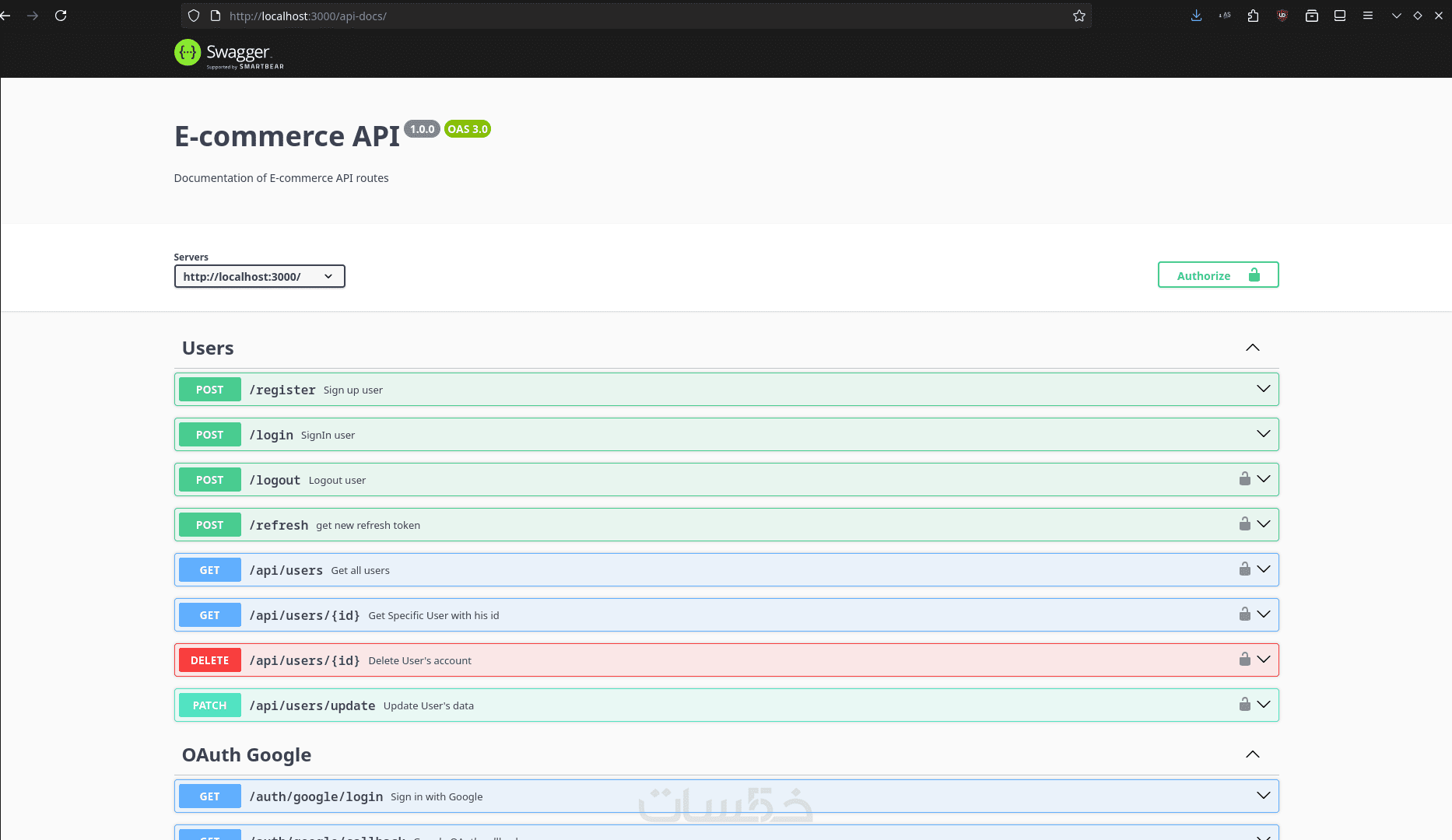Open the browser hamburger application menu

tap(1368, 16)
